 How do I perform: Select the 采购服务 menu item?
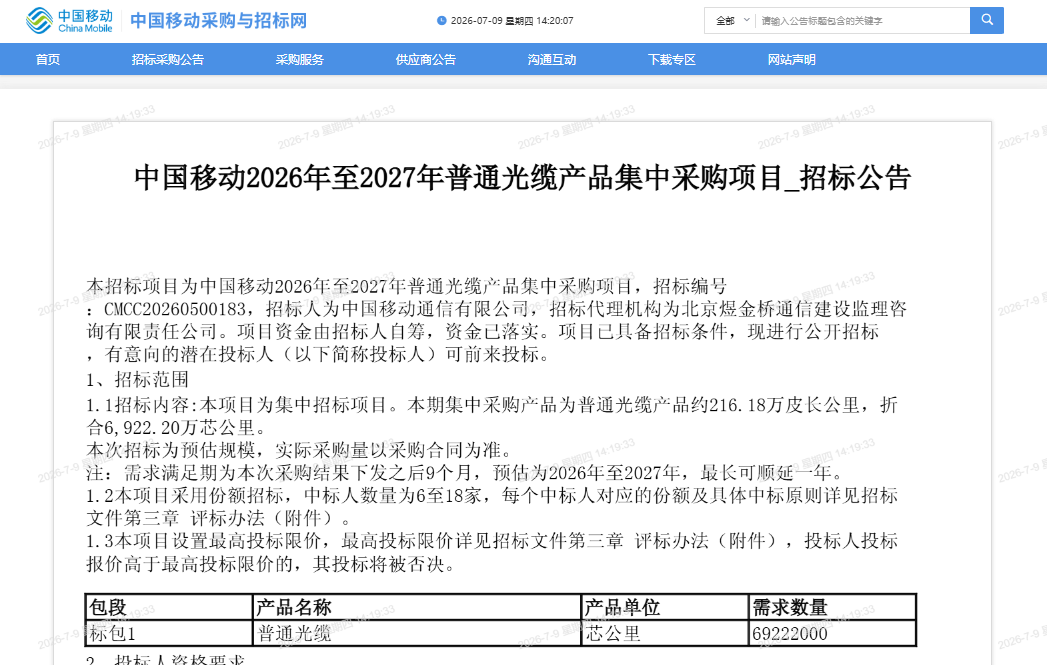click(299, 59)
